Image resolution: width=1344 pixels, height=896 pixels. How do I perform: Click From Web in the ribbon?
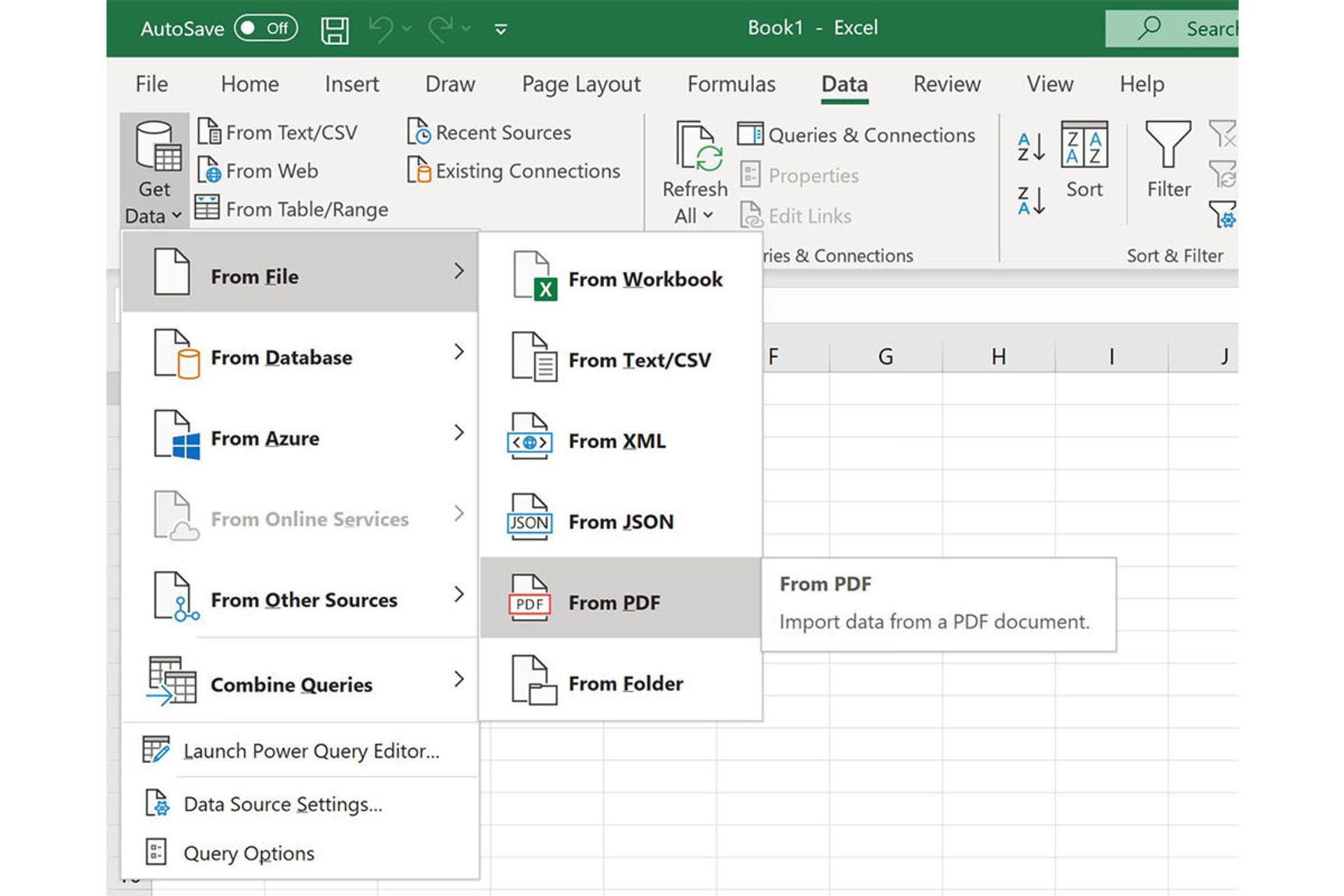258,170
